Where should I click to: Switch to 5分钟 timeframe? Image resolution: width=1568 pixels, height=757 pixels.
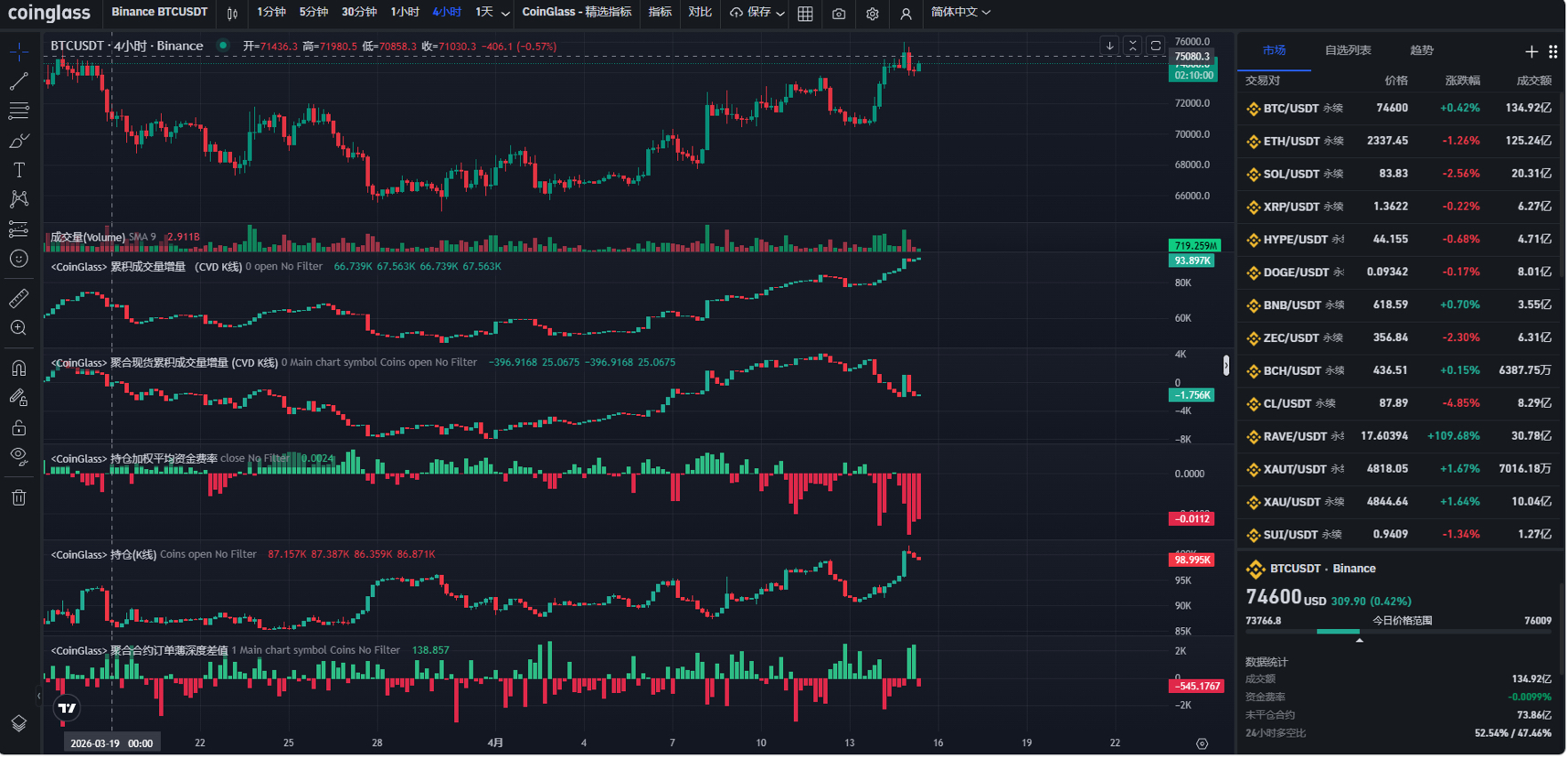[313, 12]
